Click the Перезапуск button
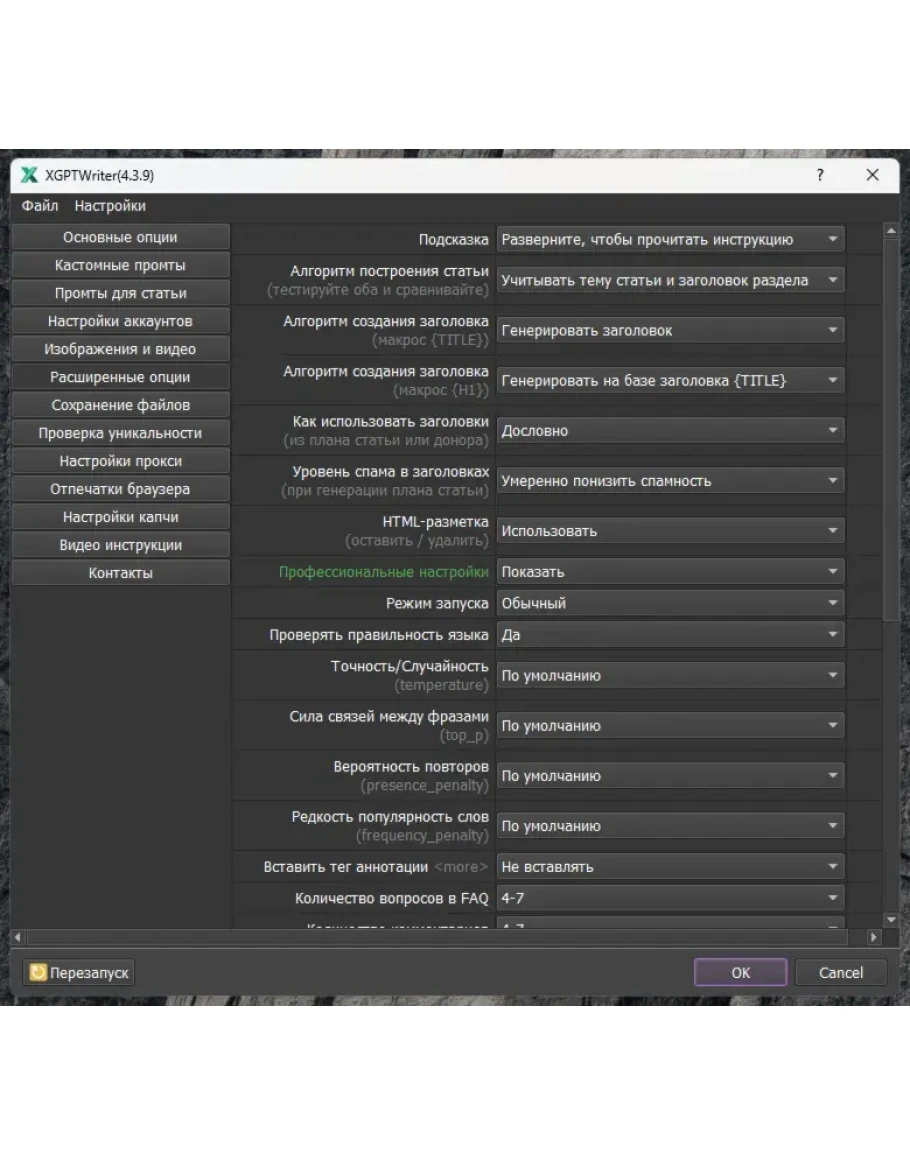The image size is (910, 1155). (x=79, y=972)
